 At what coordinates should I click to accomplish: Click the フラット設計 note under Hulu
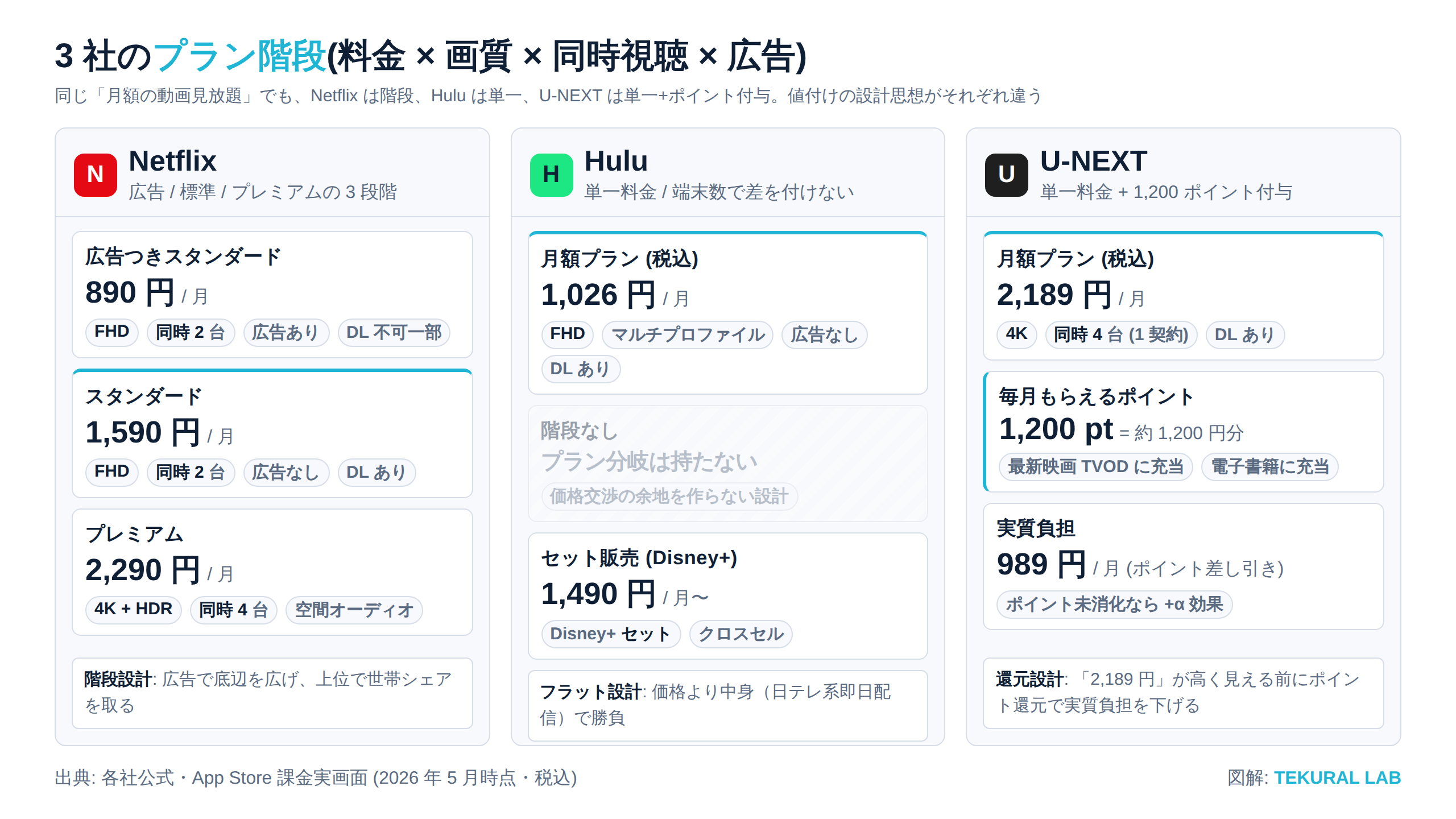(727, 705)
